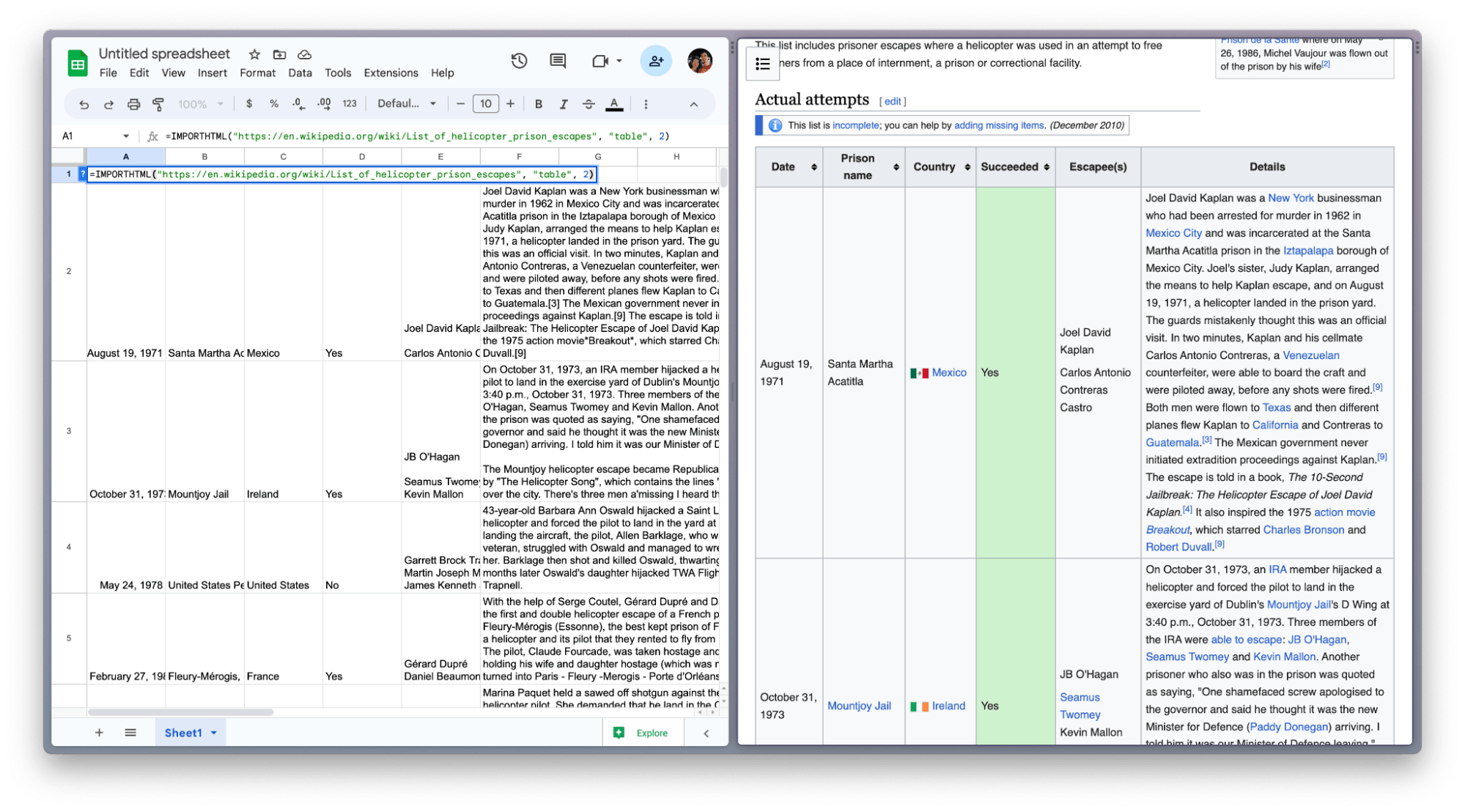This screenshot has height=812, width=1465.
Task: Select column A header
Action: pyautogui.click(x=126, y=157)
